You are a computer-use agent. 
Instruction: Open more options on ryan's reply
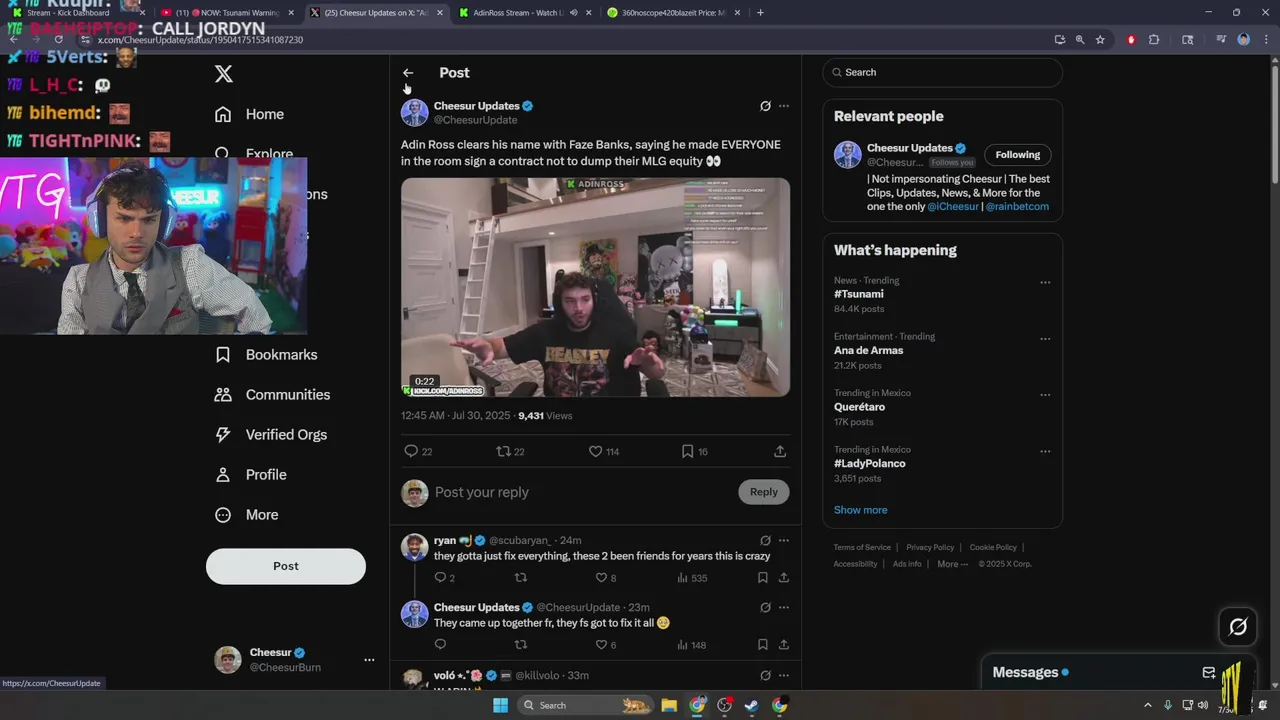tap(784, 541)
